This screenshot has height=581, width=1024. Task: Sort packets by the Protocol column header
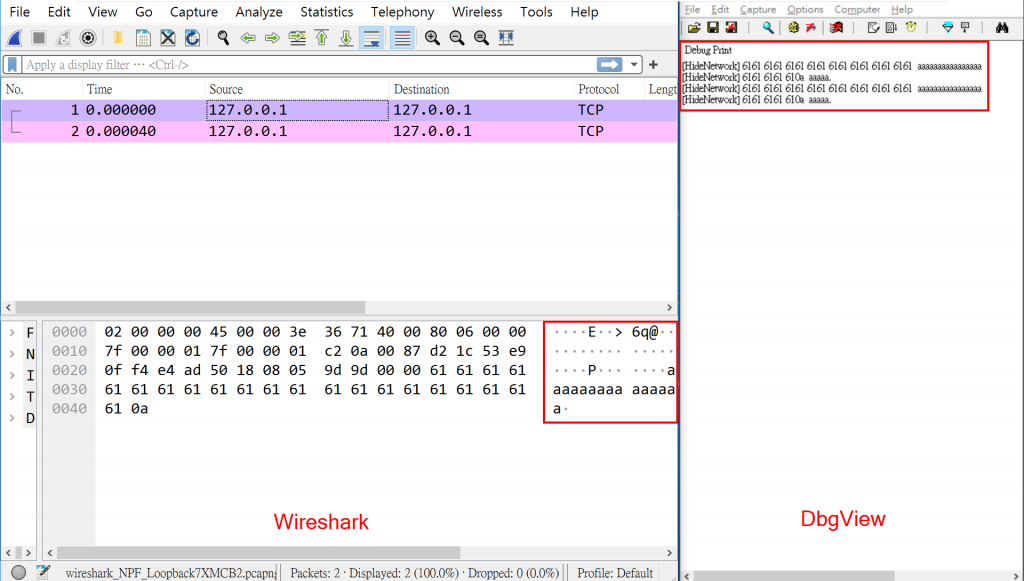609,89
